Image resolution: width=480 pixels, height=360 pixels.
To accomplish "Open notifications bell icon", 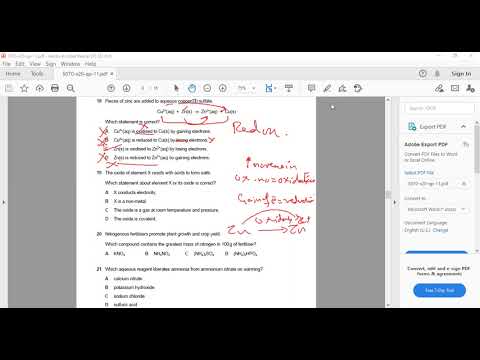I will point(437,74).
